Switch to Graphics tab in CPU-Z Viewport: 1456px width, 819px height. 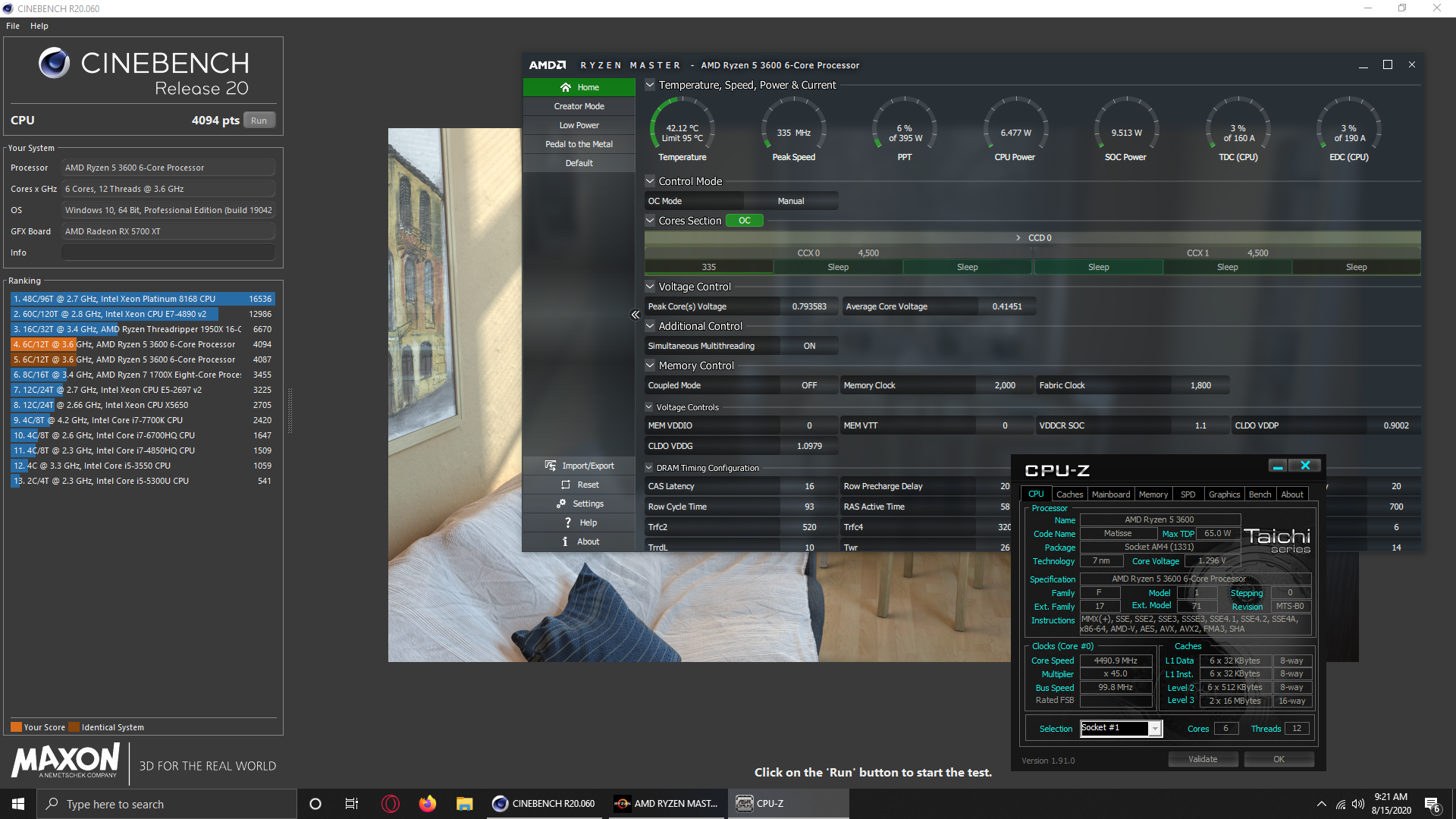(x=1224, y=494)
